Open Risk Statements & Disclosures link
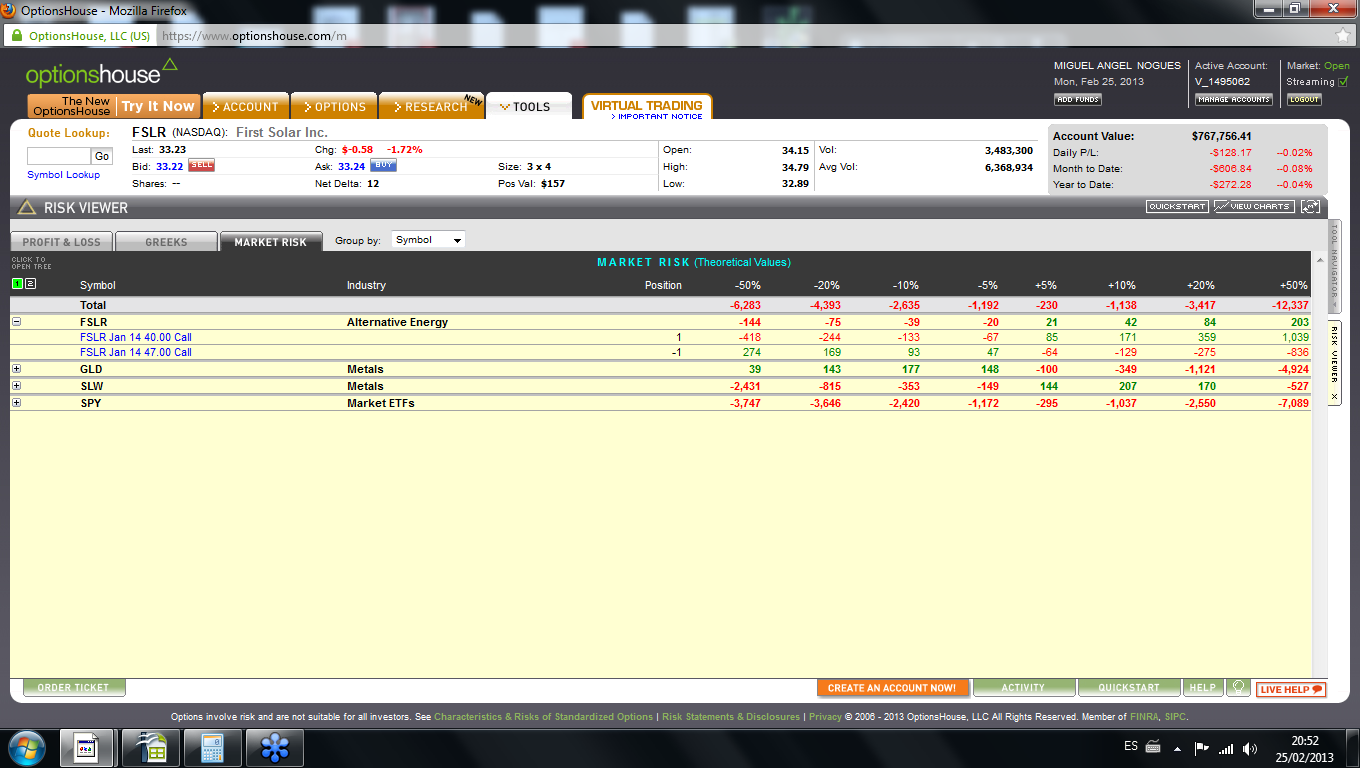The width and height of the screenshot is (1360, 768). point(731,717)
